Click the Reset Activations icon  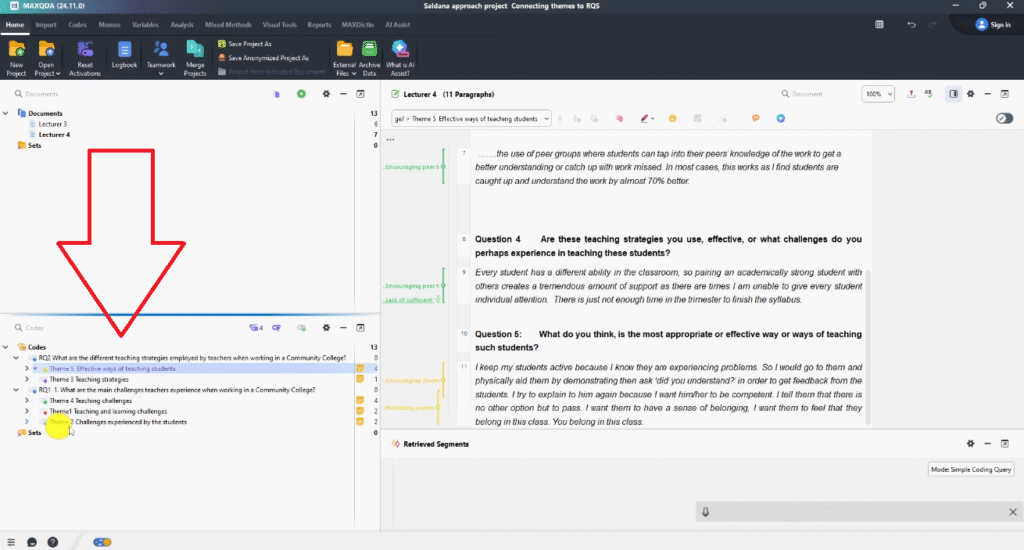tap(85, 50)
